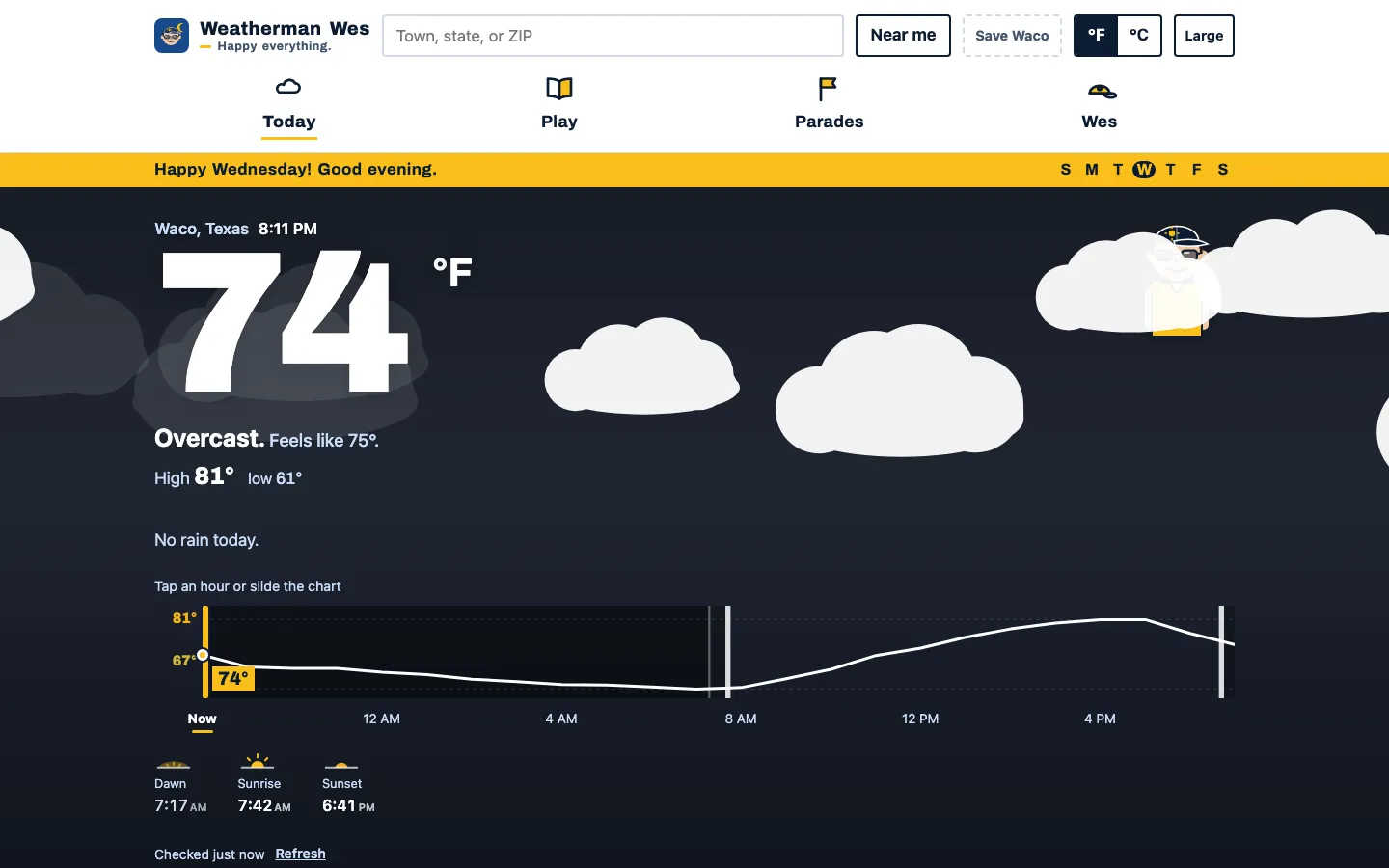Click the High 81° text
The width and height of the screenshot is (1389, 868).
click(x=194, y=476)
